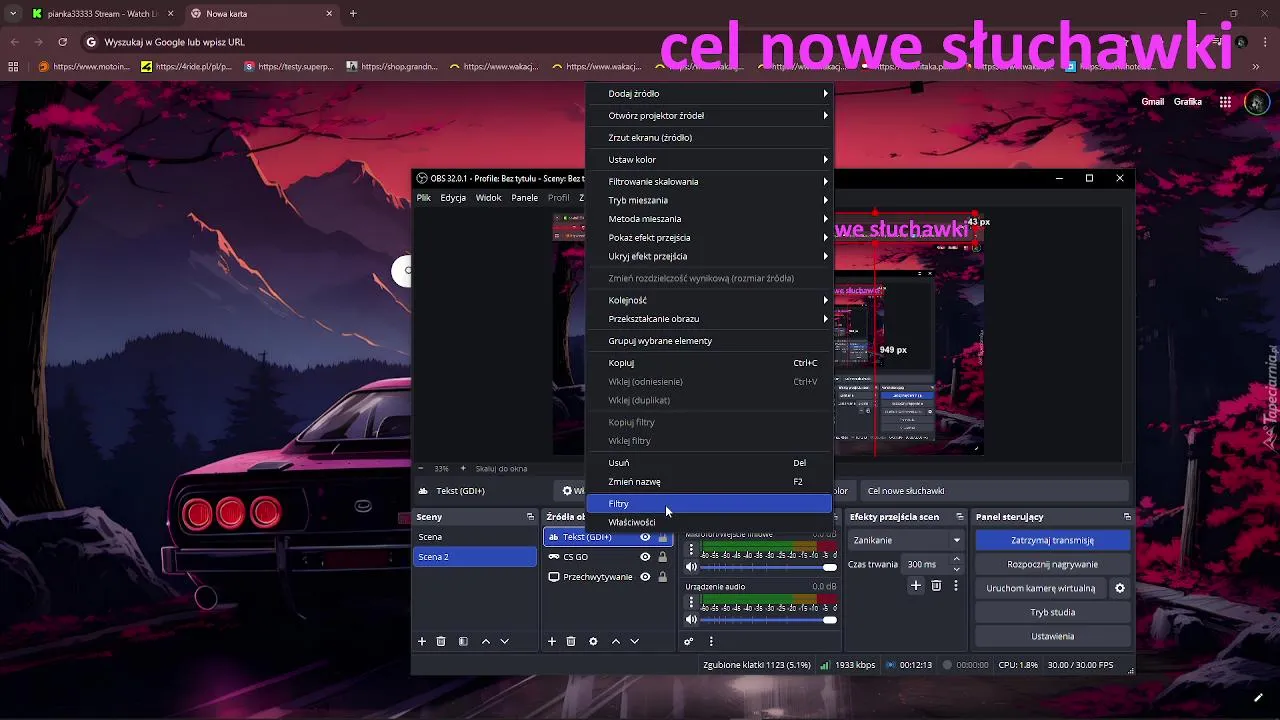Select Zmień nazwę context menu entry

[710, 481]
